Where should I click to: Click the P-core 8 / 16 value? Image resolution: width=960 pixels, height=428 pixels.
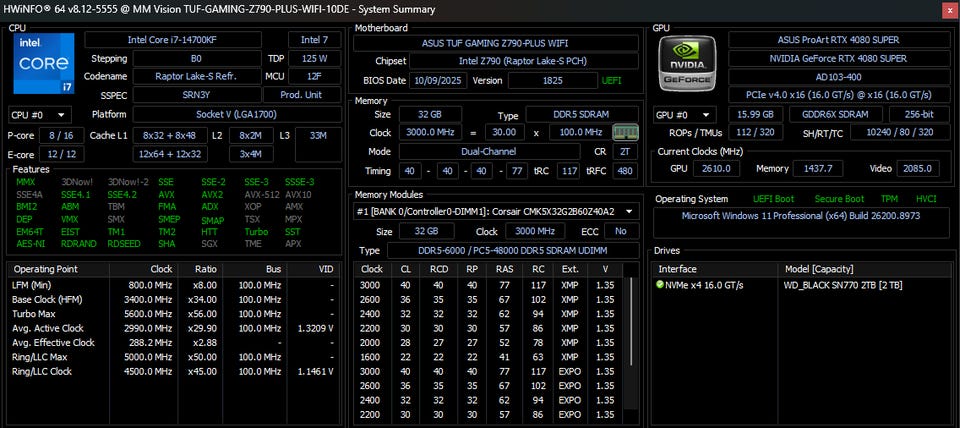pos(62,135)
